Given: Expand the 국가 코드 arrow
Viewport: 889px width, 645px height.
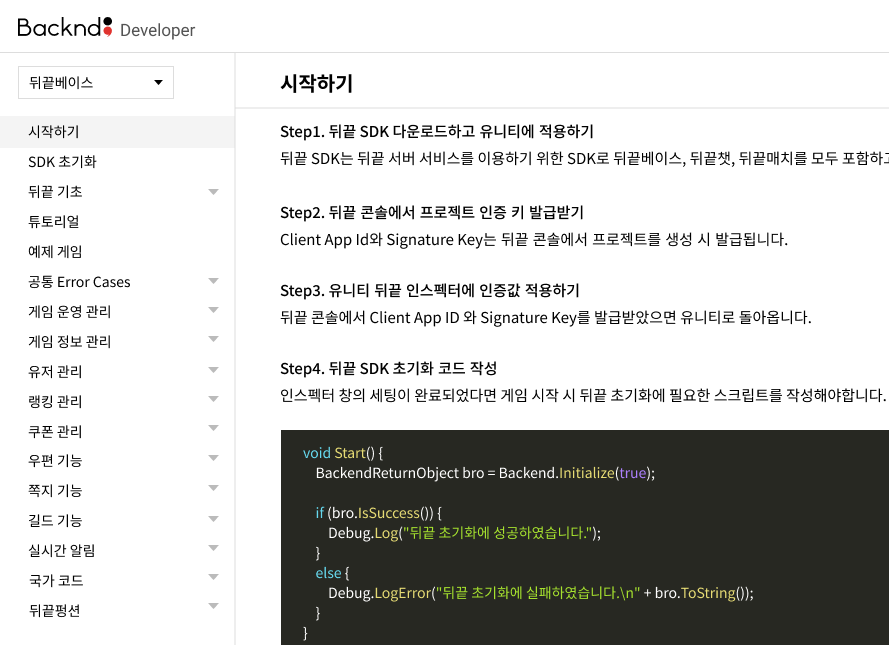Looking at the screenshot, I should coord(213,577).
